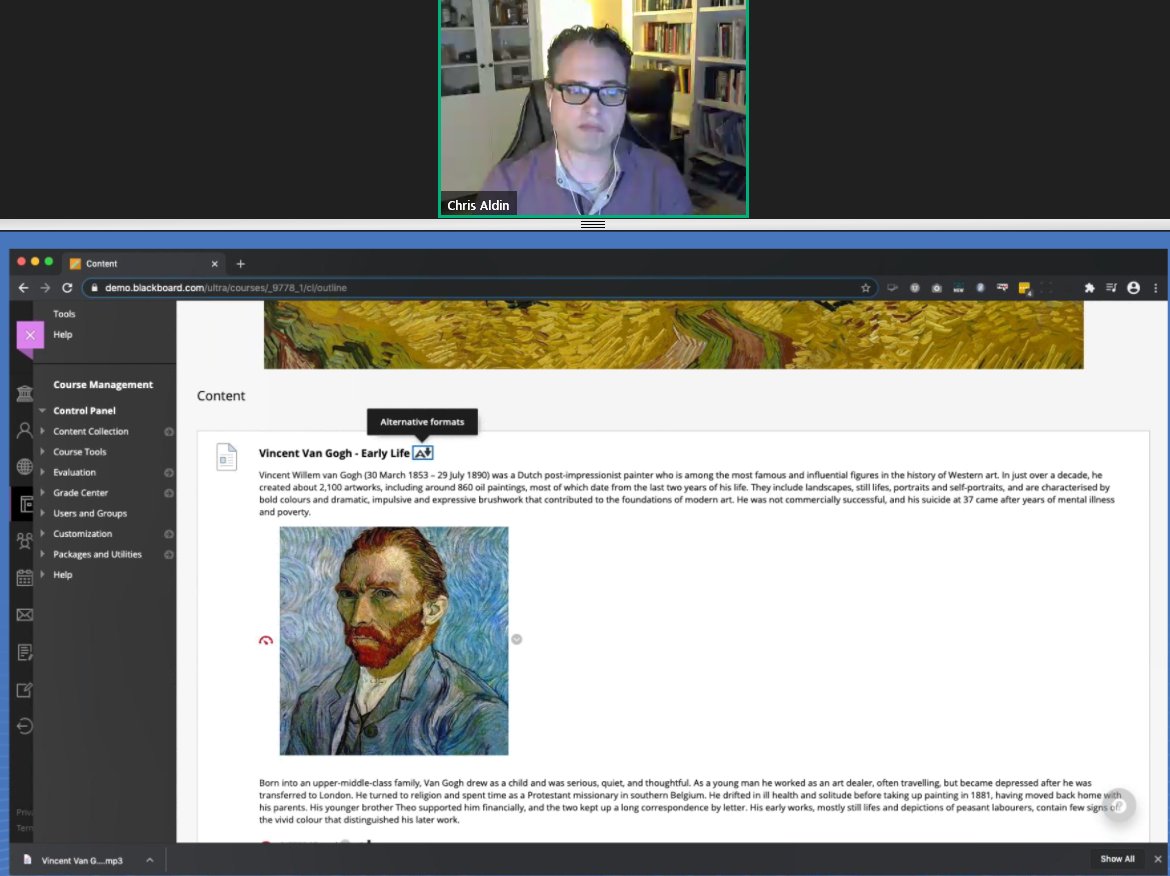Image resolution: width=1170 pixels, height=876 pixels.
Task: Select the calendar icon in sidebar
Action: [23, 578]
